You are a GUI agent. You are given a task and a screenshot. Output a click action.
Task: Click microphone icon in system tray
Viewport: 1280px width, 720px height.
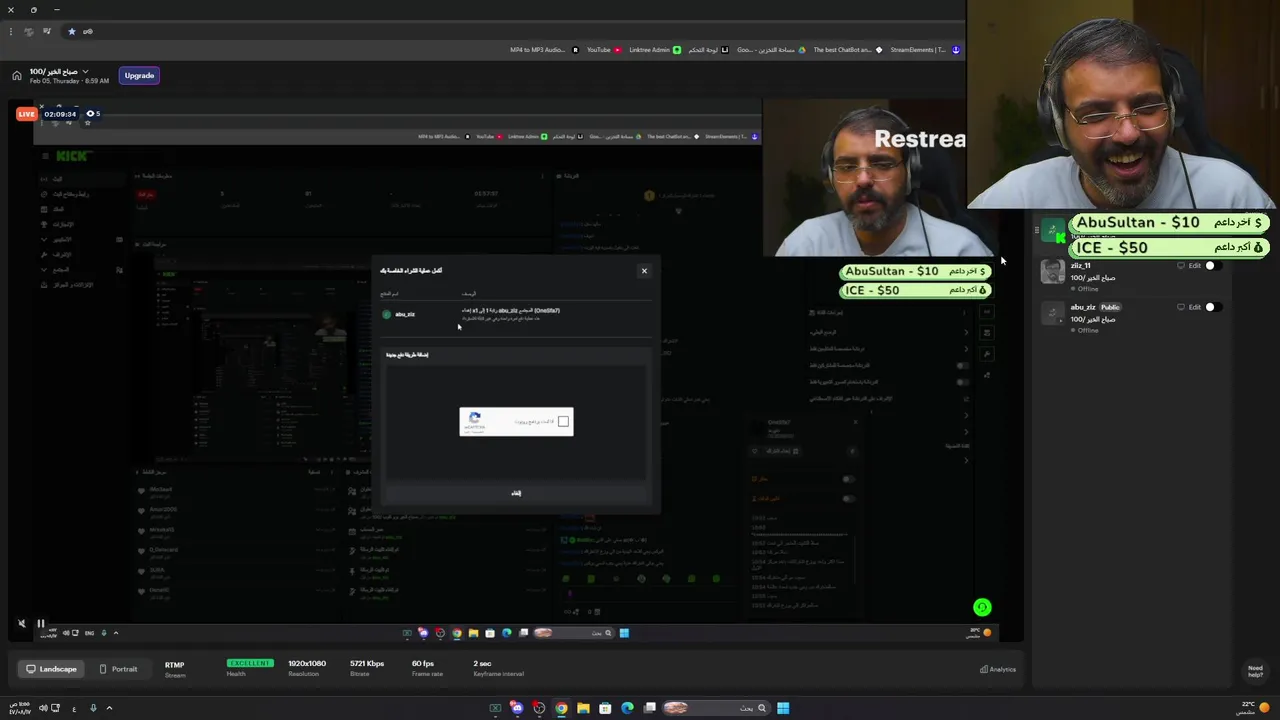(93, 708)
